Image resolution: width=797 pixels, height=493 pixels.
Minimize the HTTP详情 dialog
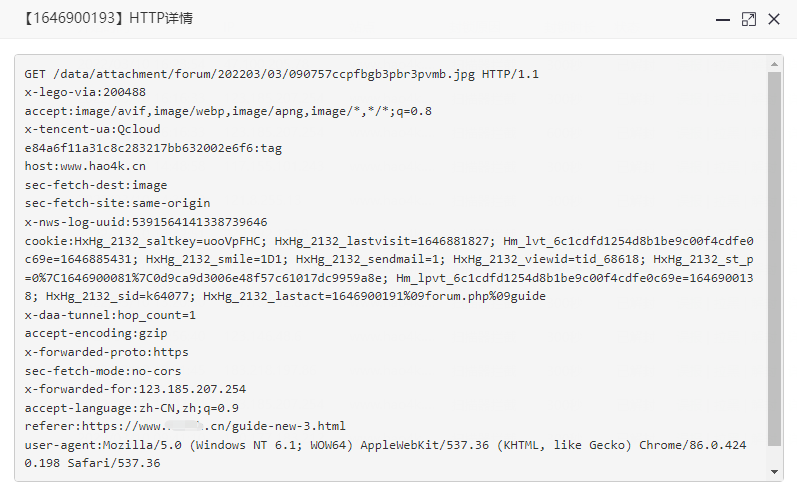tap(723, 20)
